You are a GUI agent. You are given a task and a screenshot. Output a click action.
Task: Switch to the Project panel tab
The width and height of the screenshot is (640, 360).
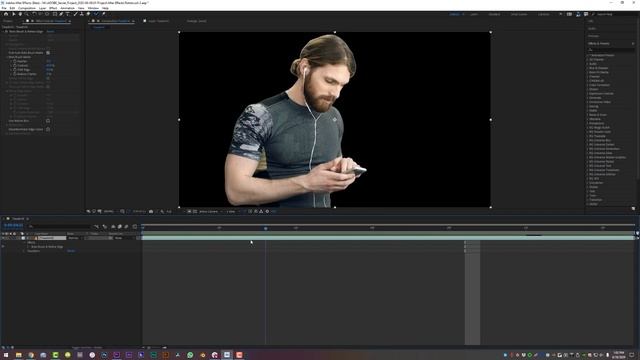tap(8, 21)
